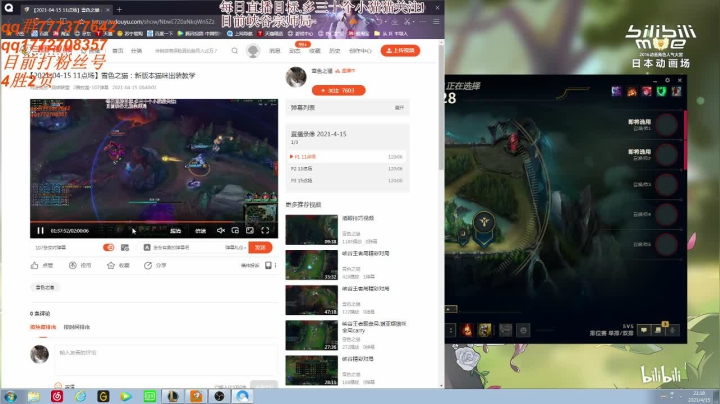
Task: Switch comments to sort-by-time tab
Action: pos(77,327)
